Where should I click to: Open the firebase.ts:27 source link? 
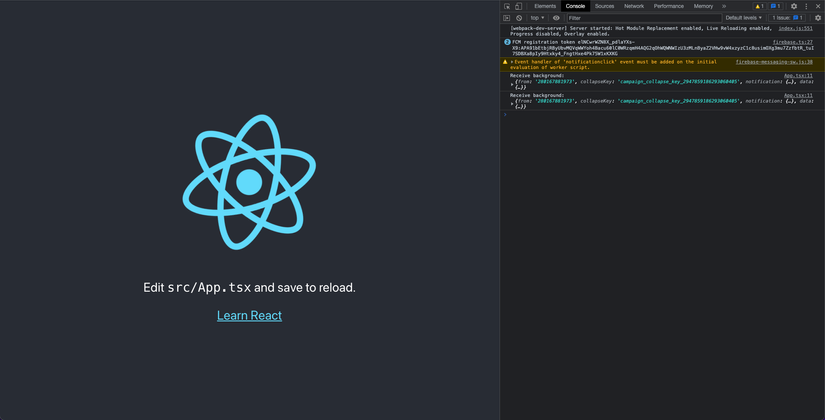(x=793, y=42)
